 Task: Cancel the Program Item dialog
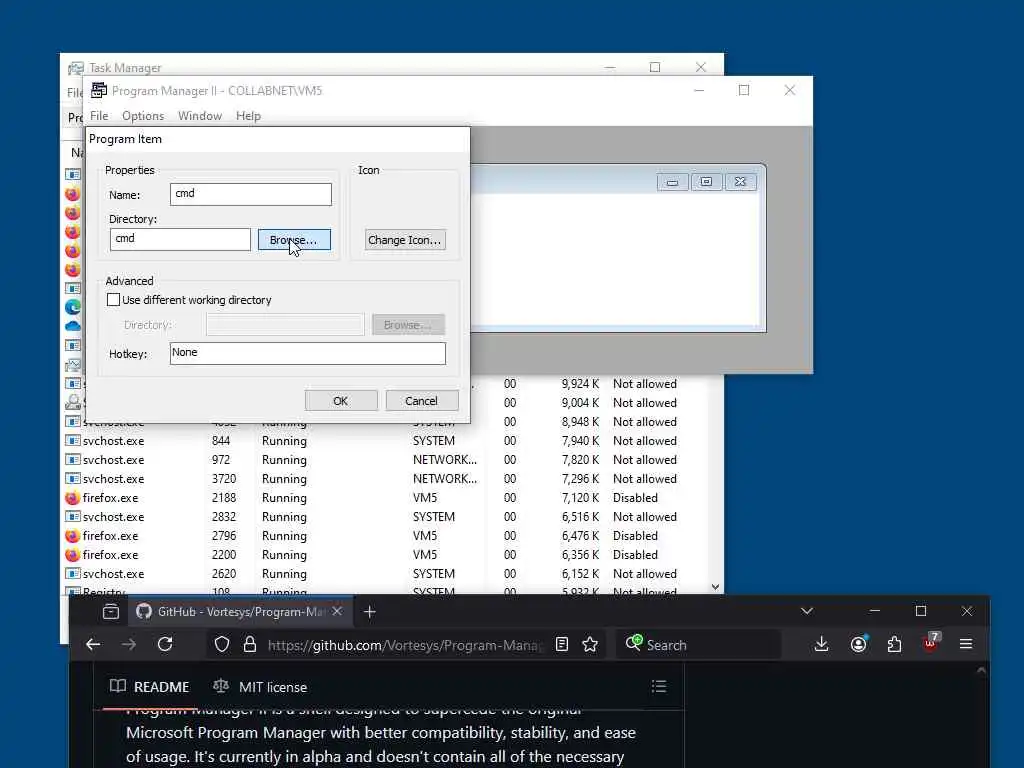421,400
